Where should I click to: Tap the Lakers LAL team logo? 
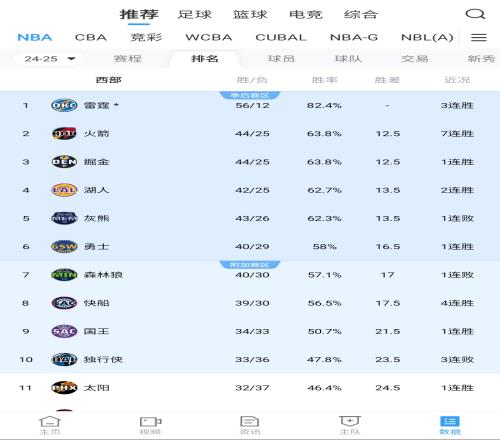coord(64,190)
